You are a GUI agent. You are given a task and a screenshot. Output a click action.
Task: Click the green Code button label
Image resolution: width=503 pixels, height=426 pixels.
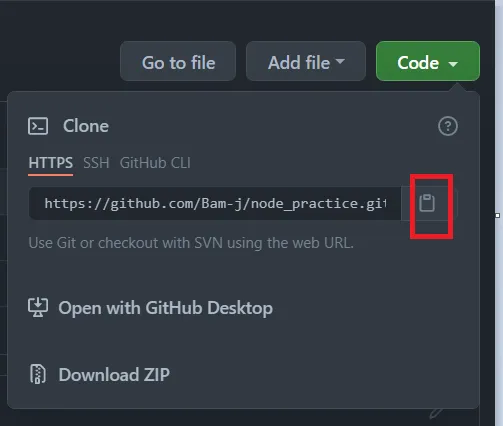click(x=418, y=63)
